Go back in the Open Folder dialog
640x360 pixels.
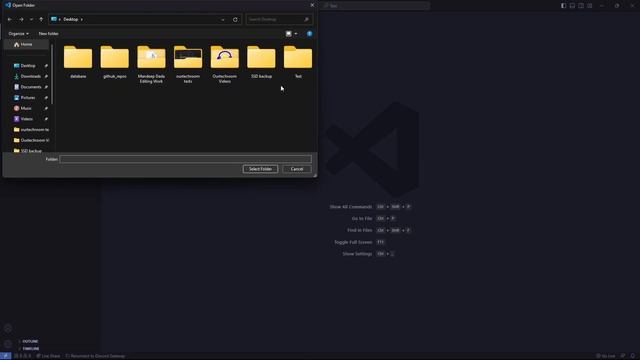pyautogui.click(x=10, y=19)
